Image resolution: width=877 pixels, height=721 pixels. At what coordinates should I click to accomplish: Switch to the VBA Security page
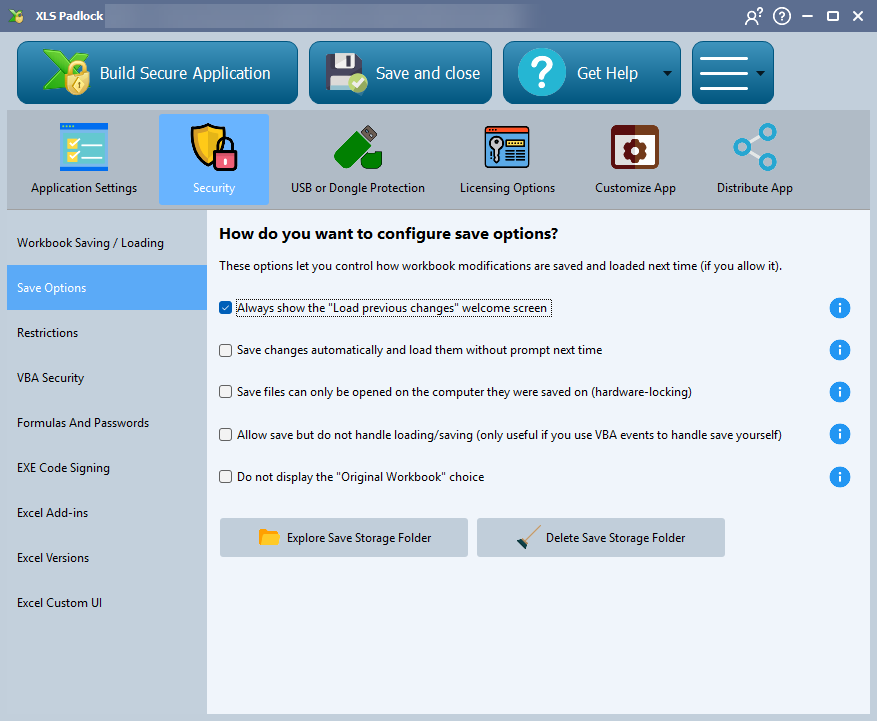click(x=51, y=378)
